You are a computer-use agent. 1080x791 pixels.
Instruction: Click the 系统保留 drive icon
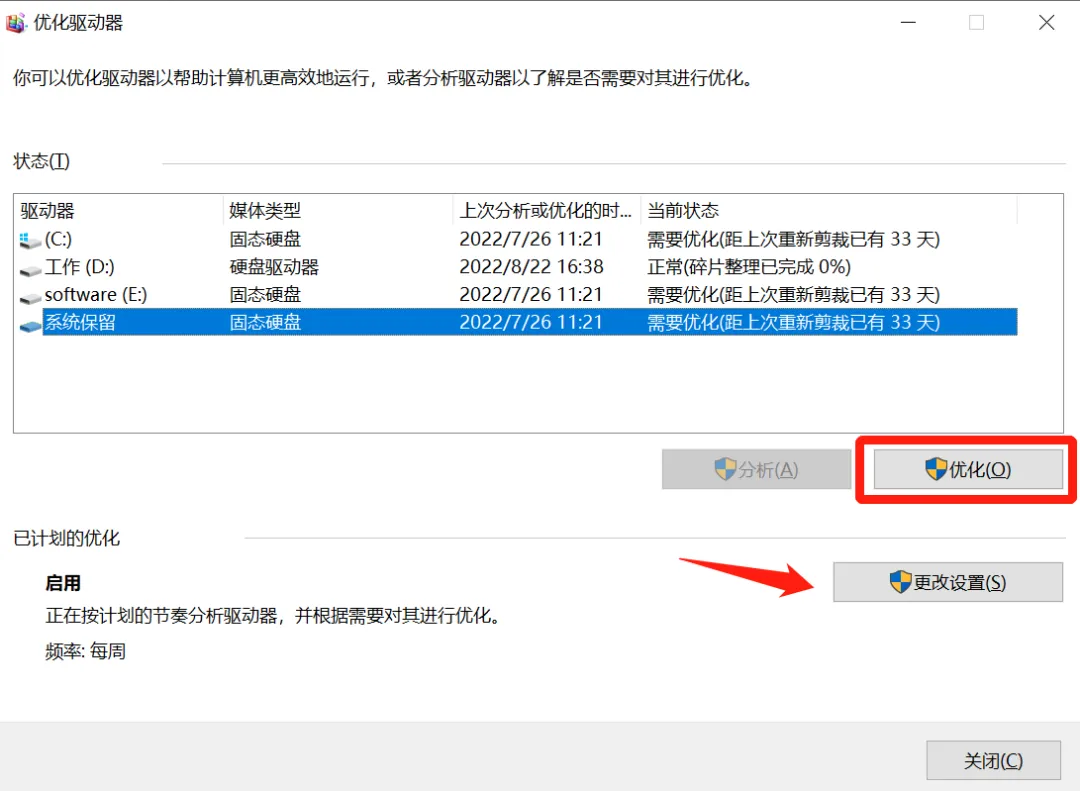click(x=27, y=322)
